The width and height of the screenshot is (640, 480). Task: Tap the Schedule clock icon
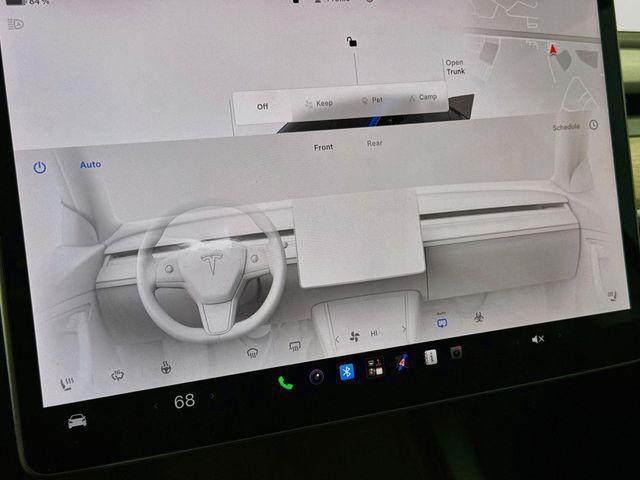tap(593, 125)
